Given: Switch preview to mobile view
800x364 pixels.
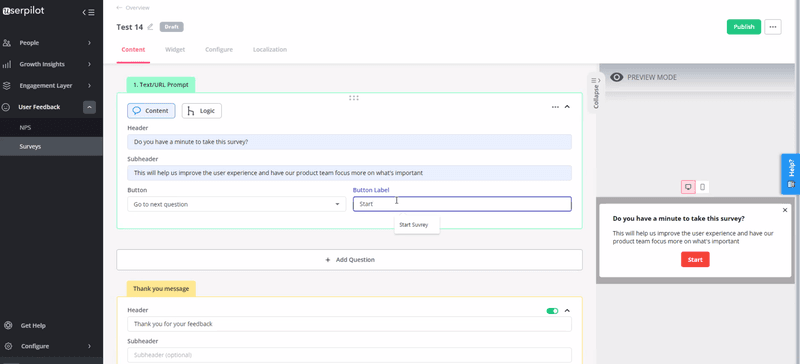Looking at the screenshot, I should [x=703, y=187].
